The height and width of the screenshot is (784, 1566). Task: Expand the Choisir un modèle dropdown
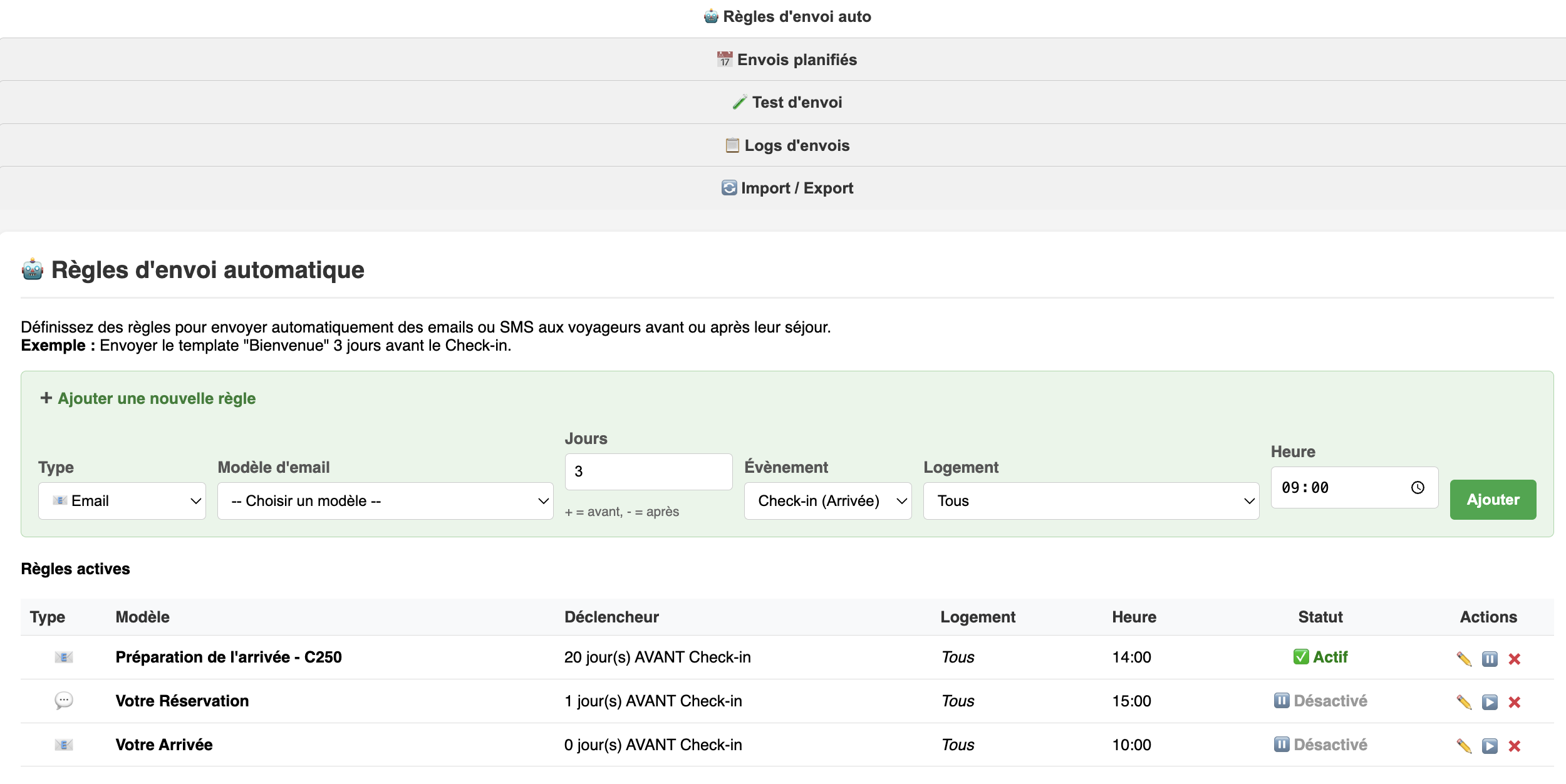[385, 500]
